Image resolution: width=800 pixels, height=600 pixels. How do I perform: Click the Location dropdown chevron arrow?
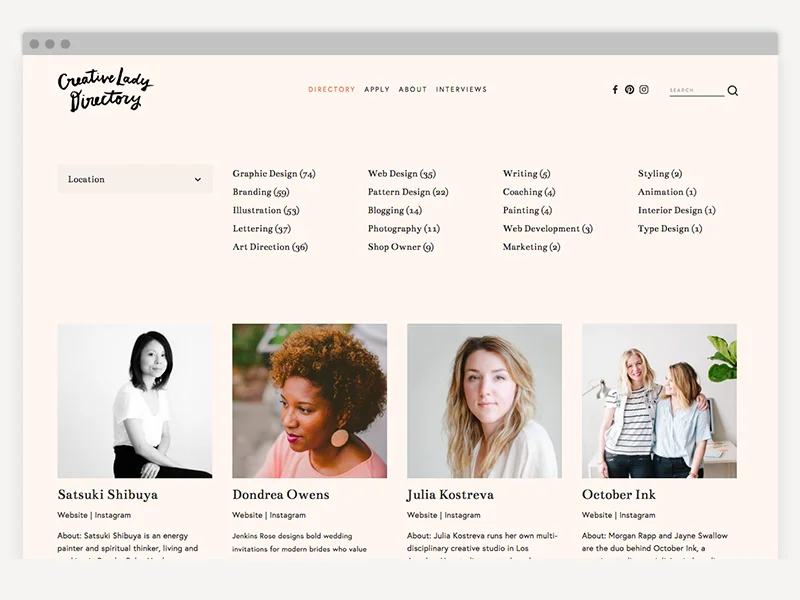point(197,180)
